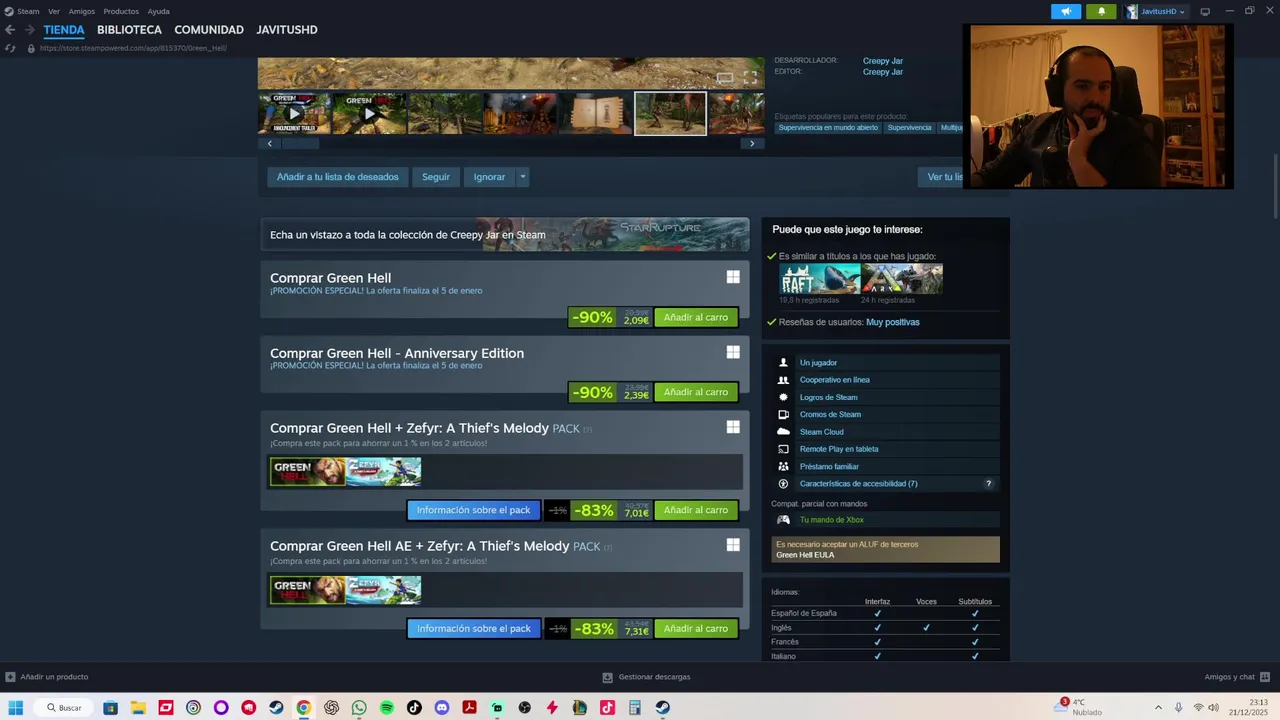
Task: Open the Amigos menu
Action: pyautogui.click(x=82, y=11)
